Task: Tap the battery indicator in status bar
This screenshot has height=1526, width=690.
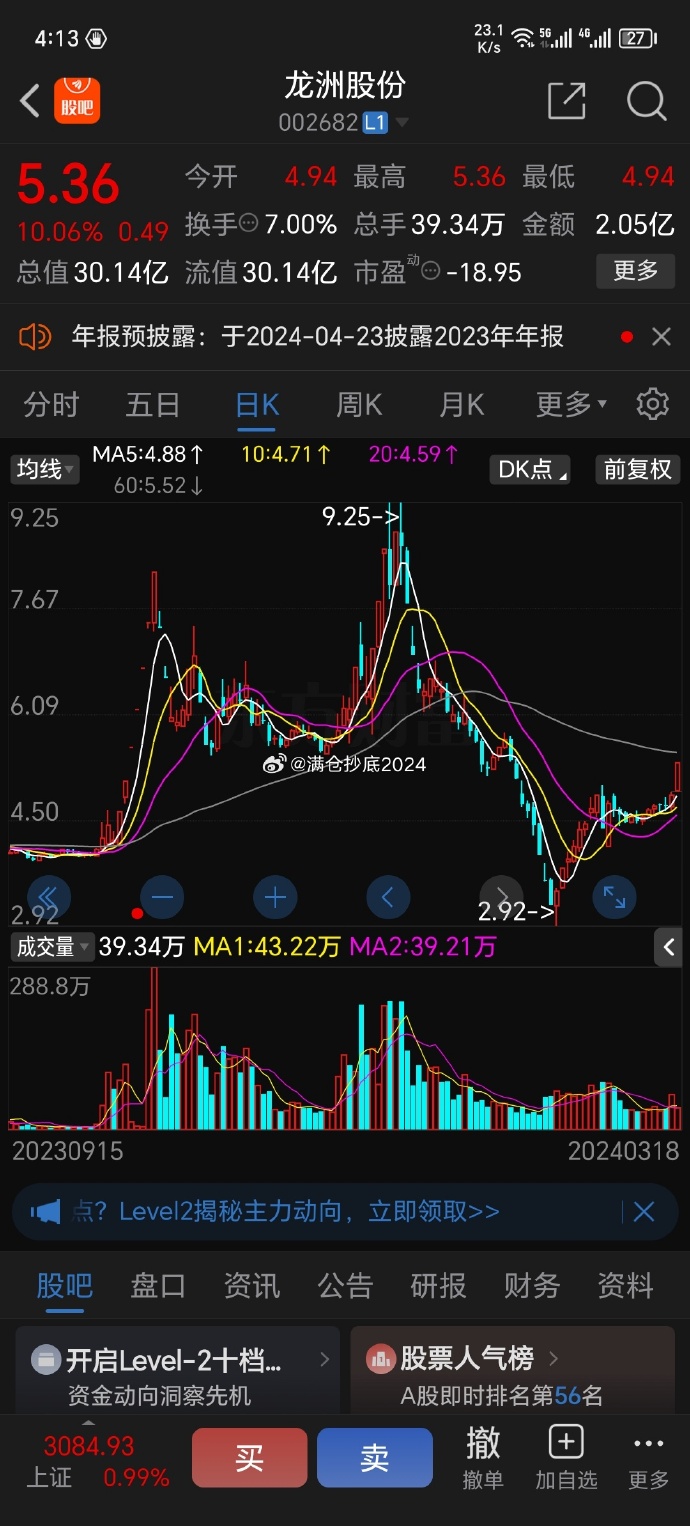Action: (x=637, y=39)
